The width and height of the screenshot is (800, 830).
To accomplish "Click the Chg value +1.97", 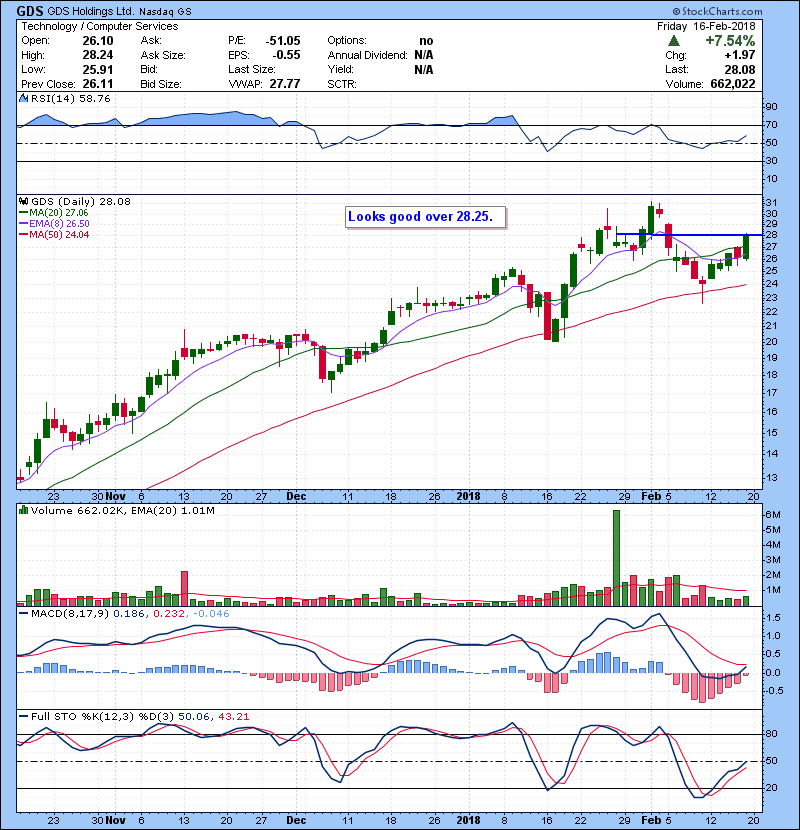I will 740,55.
